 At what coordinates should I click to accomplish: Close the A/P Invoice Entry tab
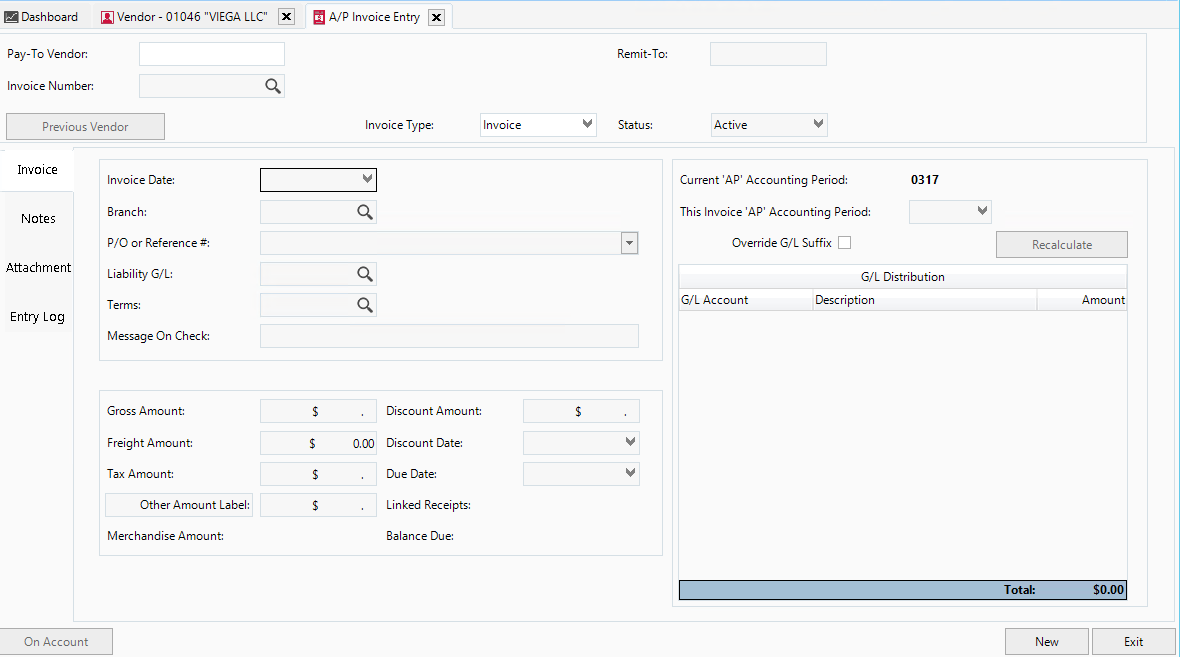(x=436, y=16)
